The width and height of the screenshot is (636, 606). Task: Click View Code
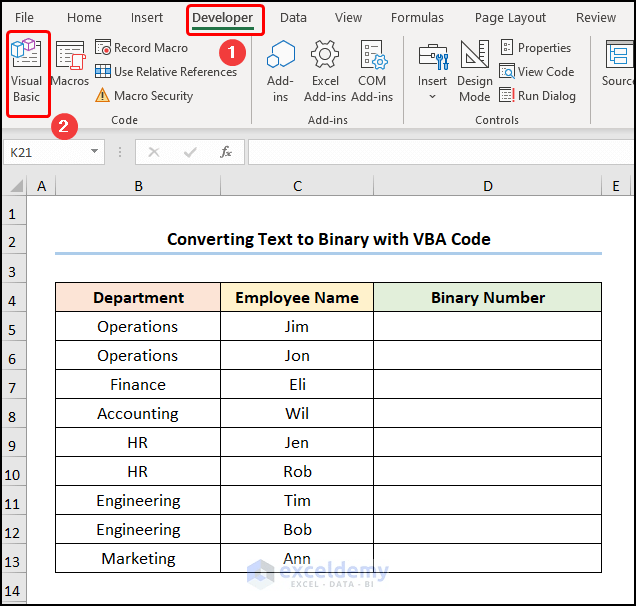[x=537, y=71]
